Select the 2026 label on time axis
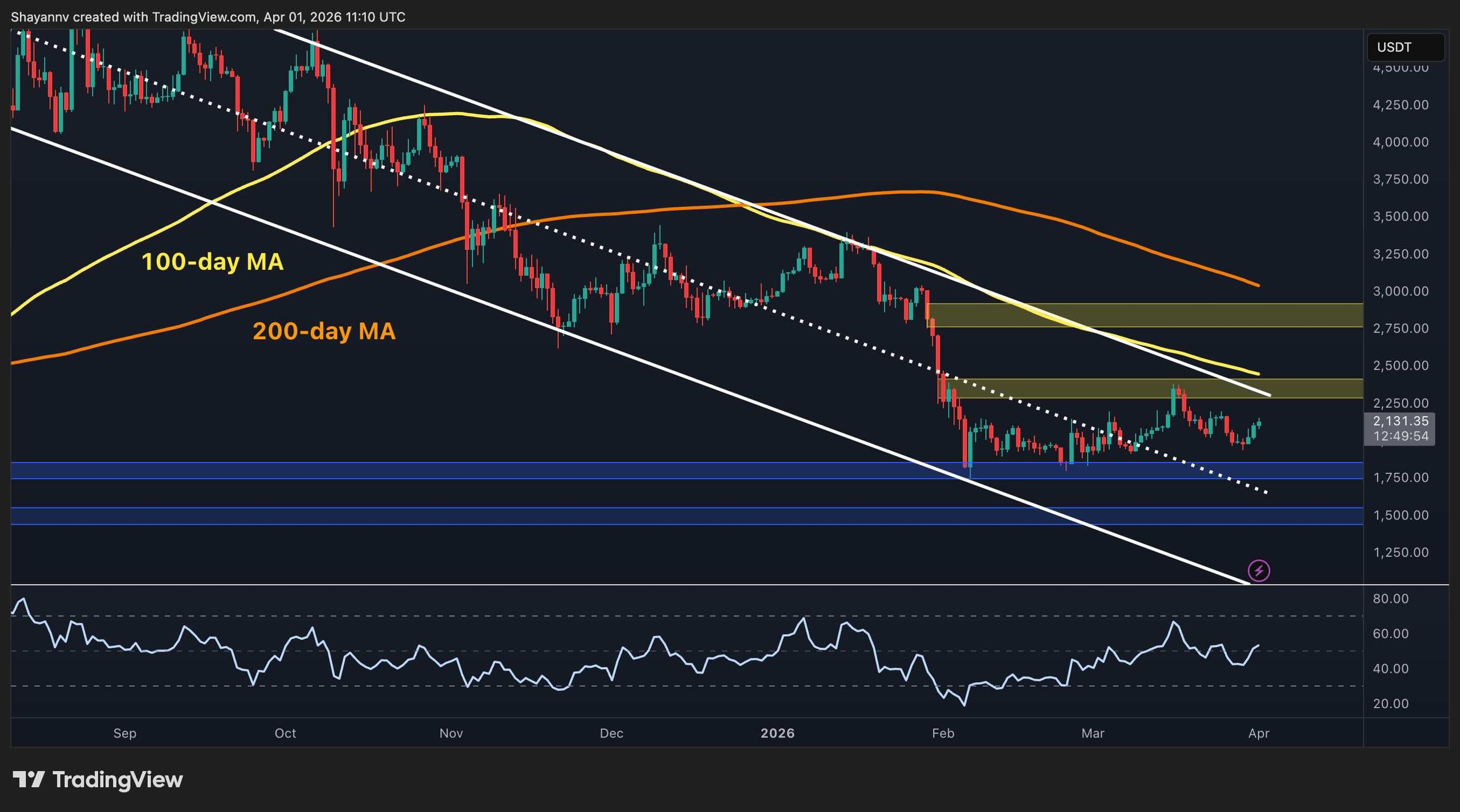Image resolution: width=1460 pixels, height=812 pixels. pos(778,734)
